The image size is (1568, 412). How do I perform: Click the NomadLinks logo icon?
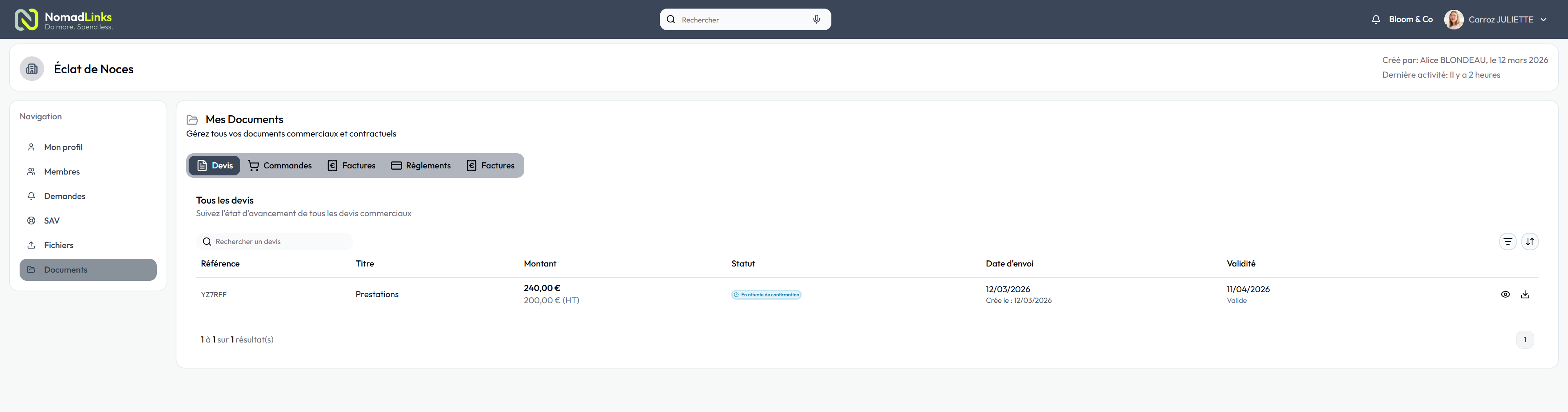[x=26, y=20]
